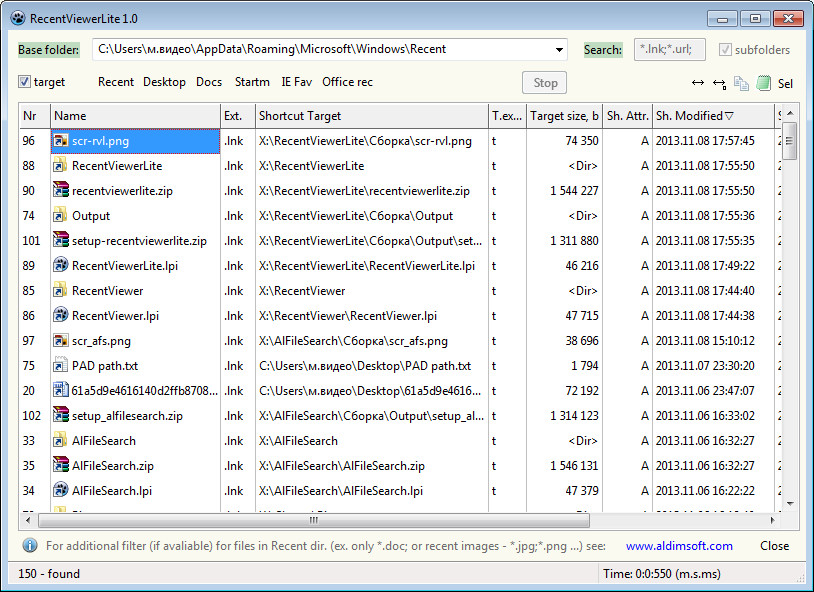
Task: Select the Docs folder shortcut
Action: pyautogui.click(x=209, y=82)
